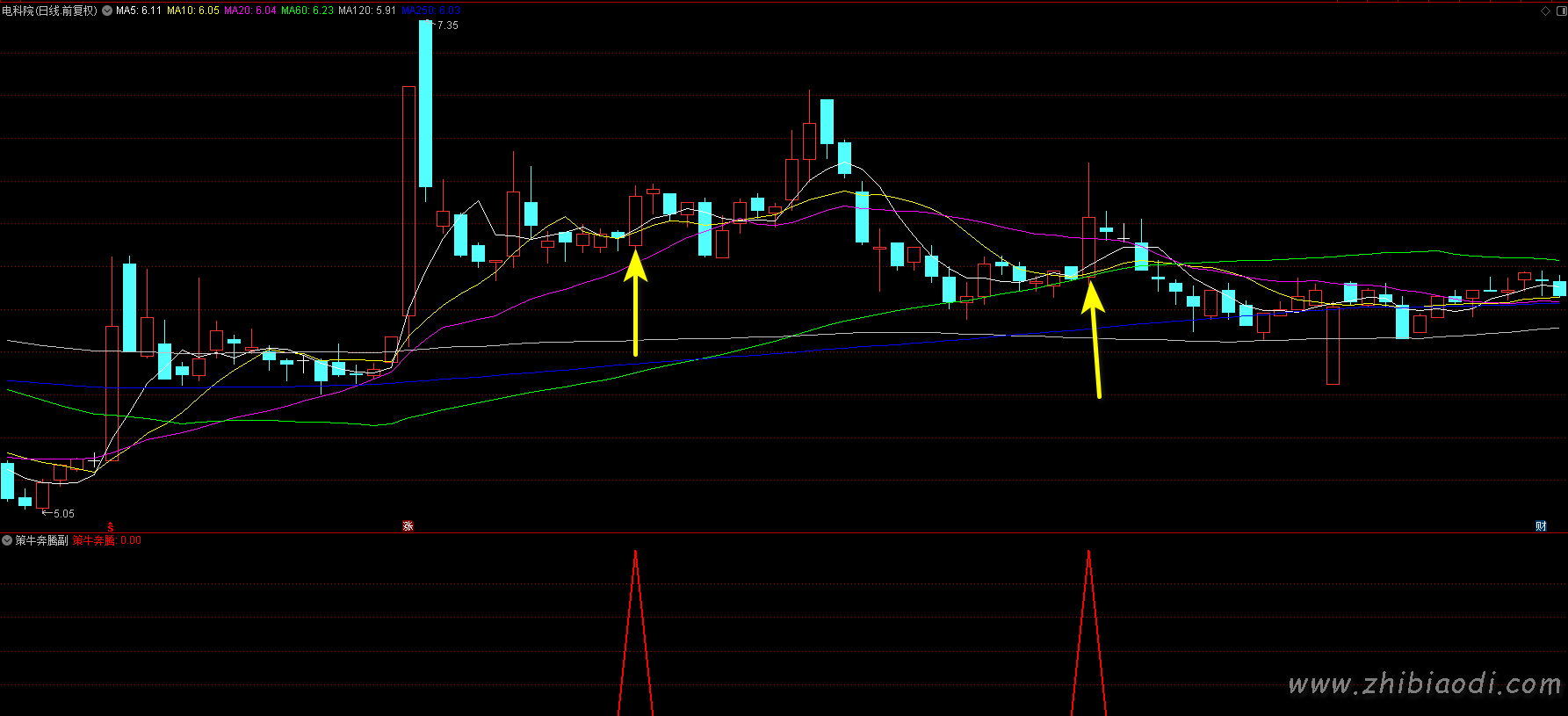Click the diamond icon in top-right corner
The height and width of the screenshot is (716, 1568).
1545,11
